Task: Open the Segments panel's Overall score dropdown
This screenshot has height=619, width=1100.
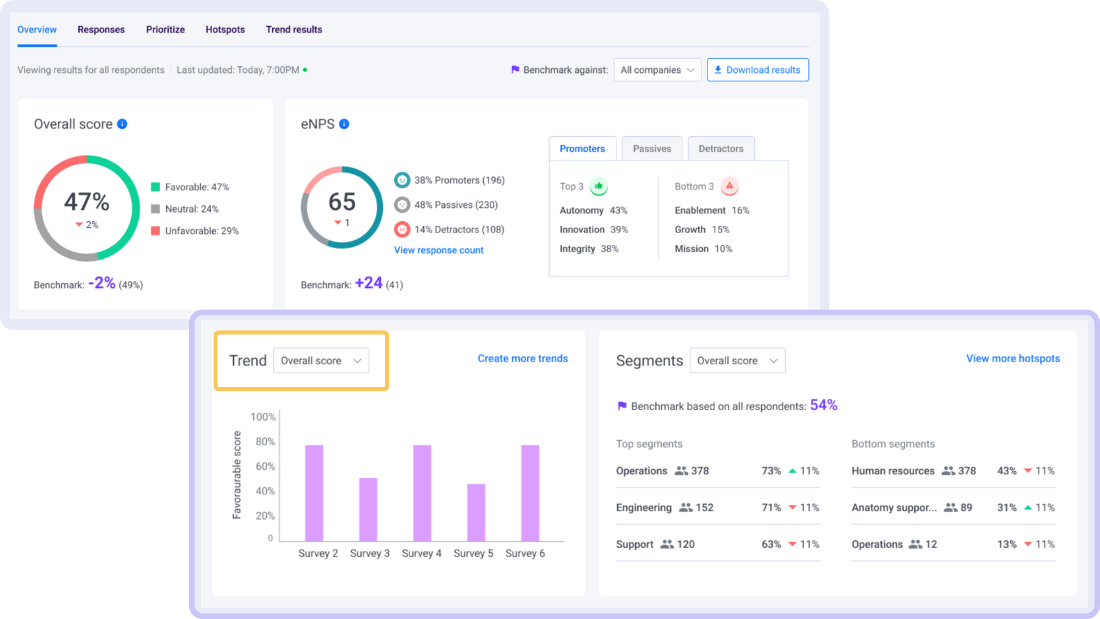Action: [x=737, y=360]
